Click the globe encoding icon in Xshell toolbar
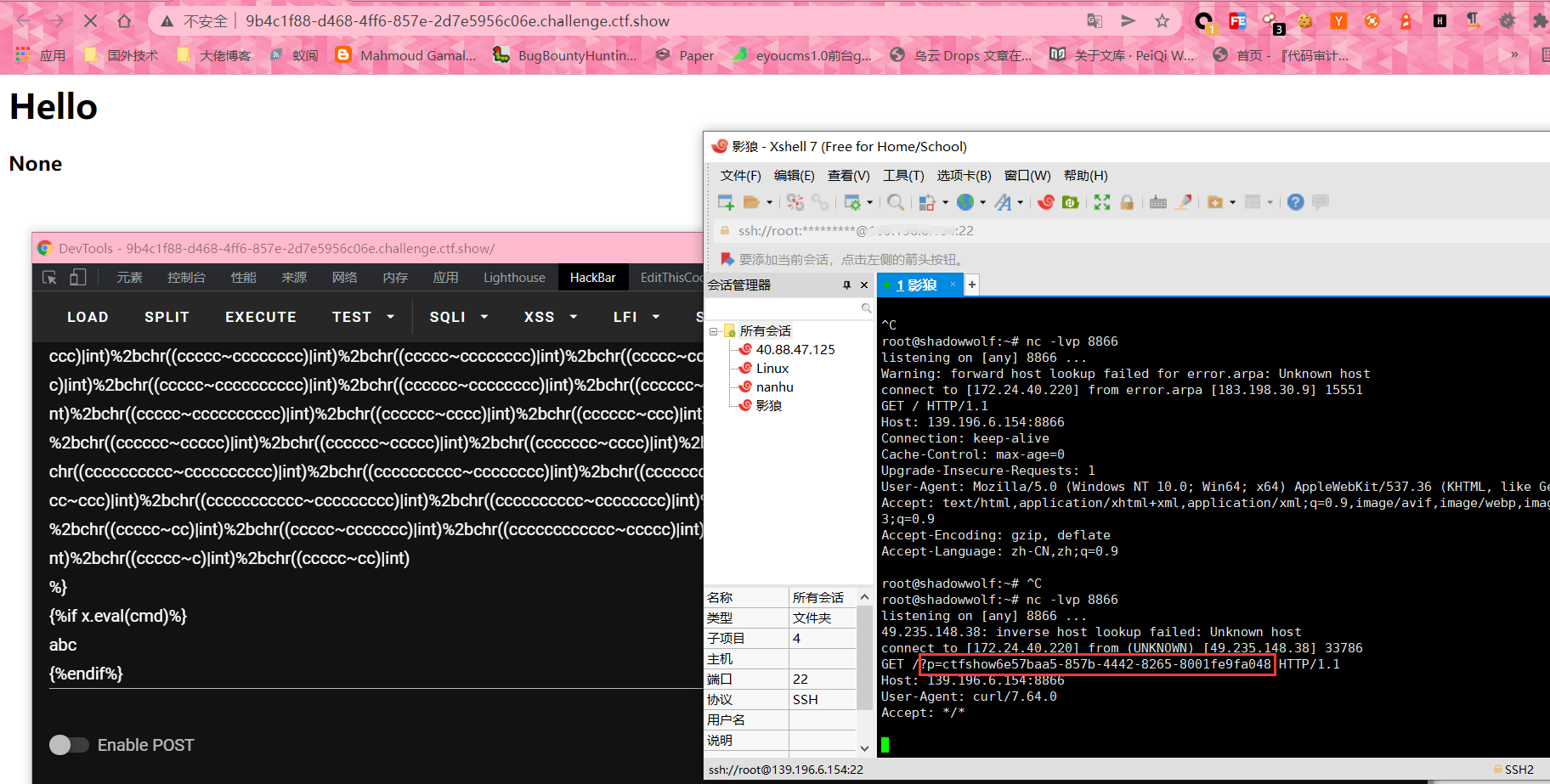 coord(965,202)
